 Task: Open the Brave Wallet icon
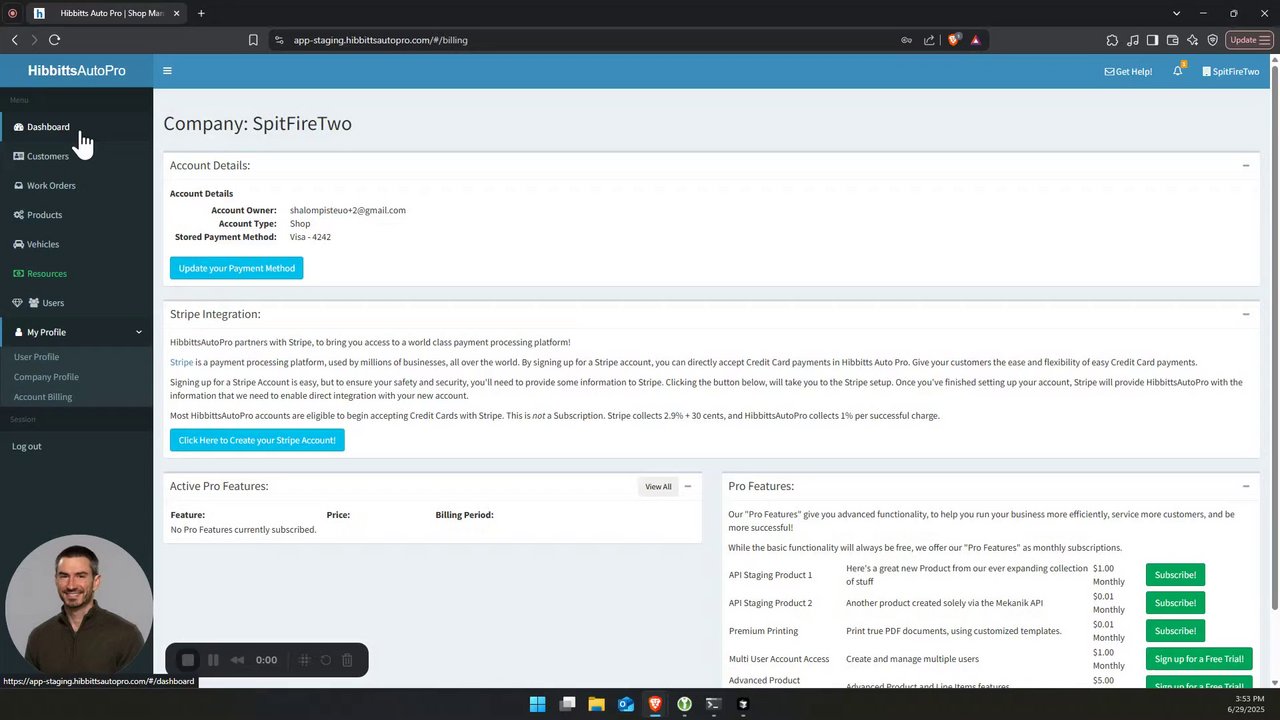point(1172,40)
